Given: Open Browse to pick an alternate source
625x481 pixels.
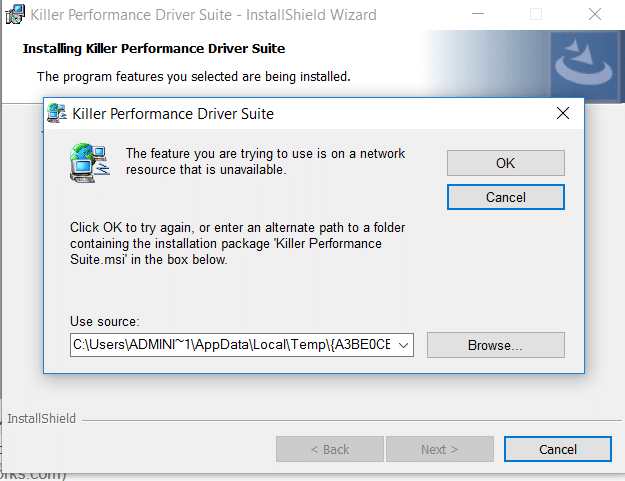Looking at the screenshot, I should click(495, 345).
